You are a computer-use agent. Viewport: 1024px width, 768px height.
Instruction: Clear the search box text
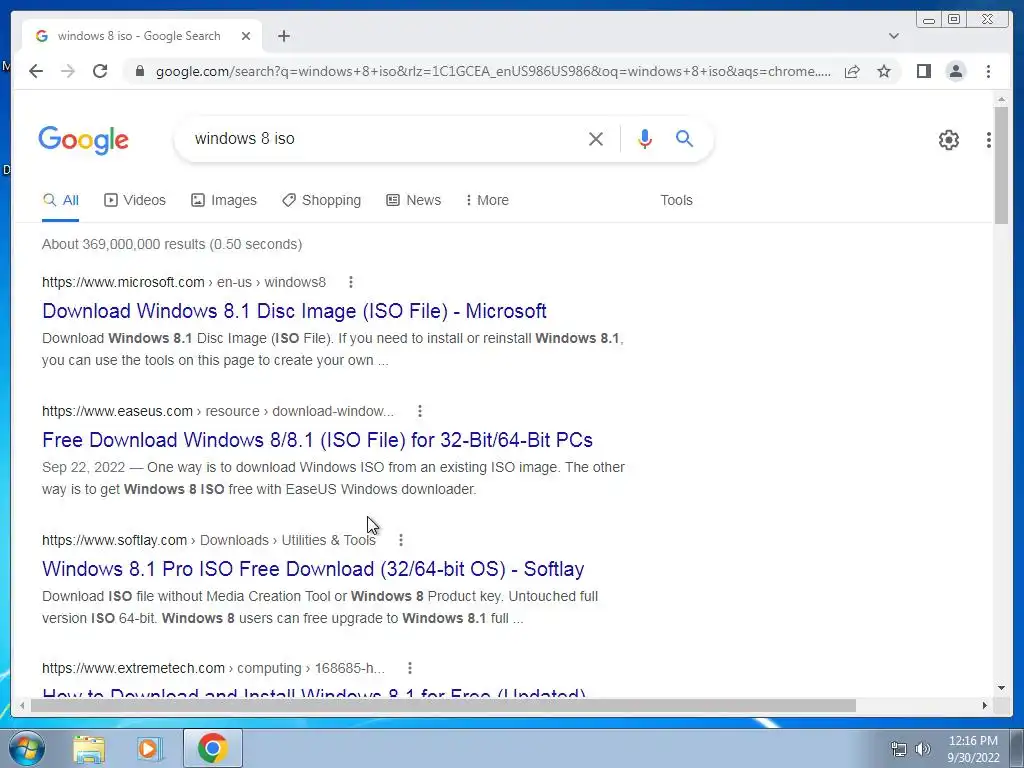[x=596, y=138]
